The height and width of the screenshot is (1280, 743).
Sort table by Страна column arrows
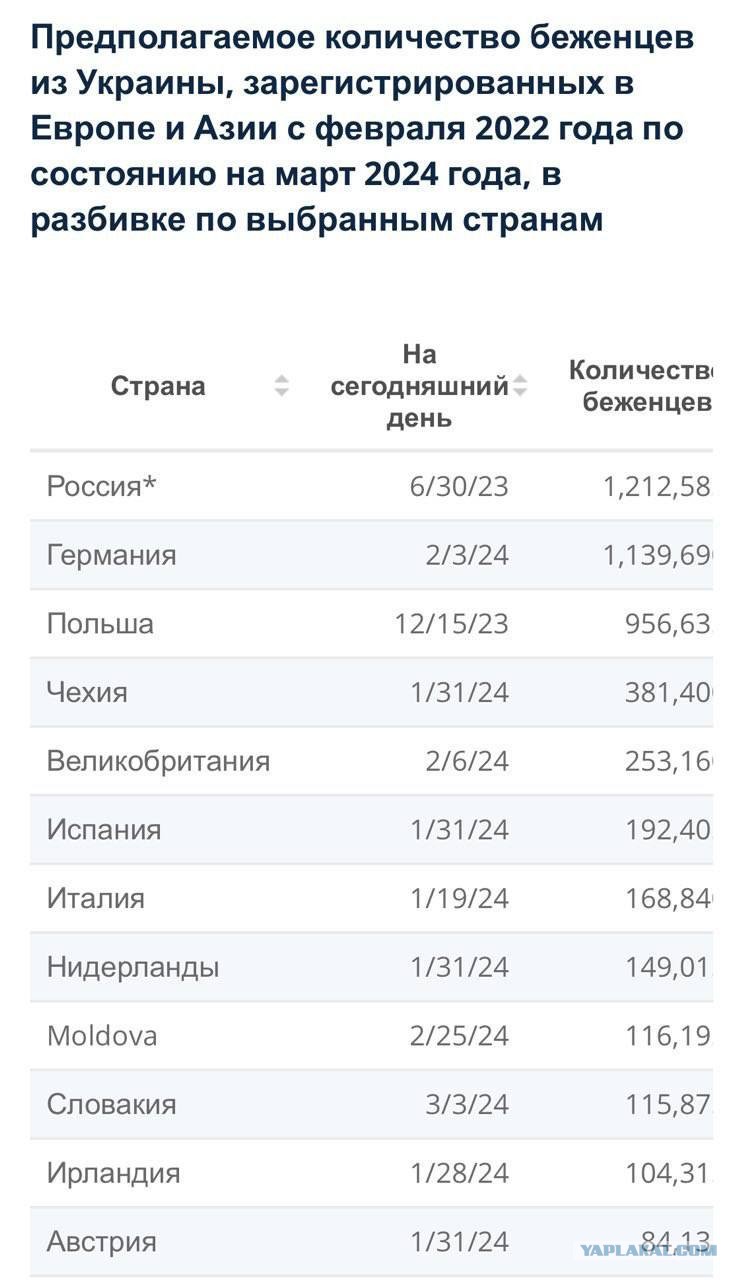[x=282, y=386]
